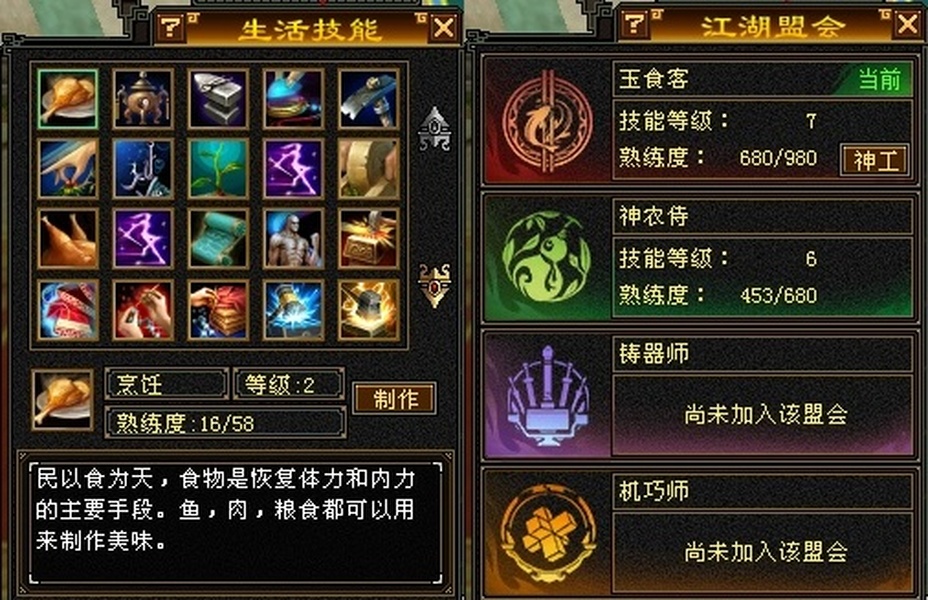
Task: Open help for the 江湖盟会 window
Action: (636, 25)
